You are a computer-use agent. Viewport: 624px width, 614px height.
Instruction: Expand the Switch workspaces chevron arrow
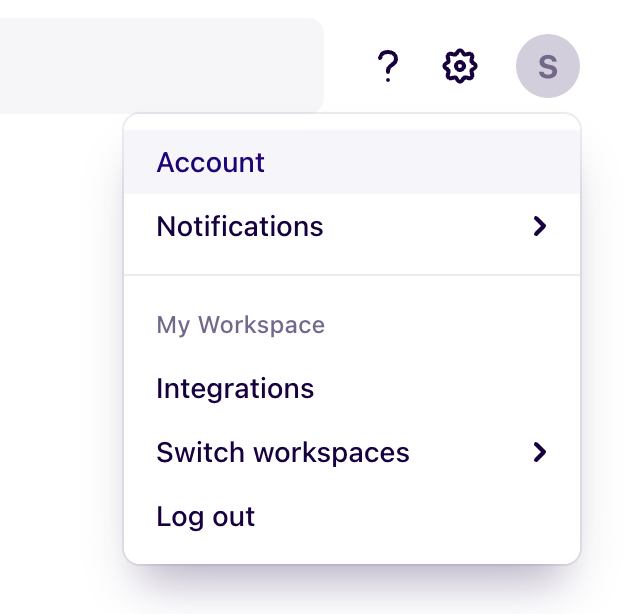tap(540, 452)
